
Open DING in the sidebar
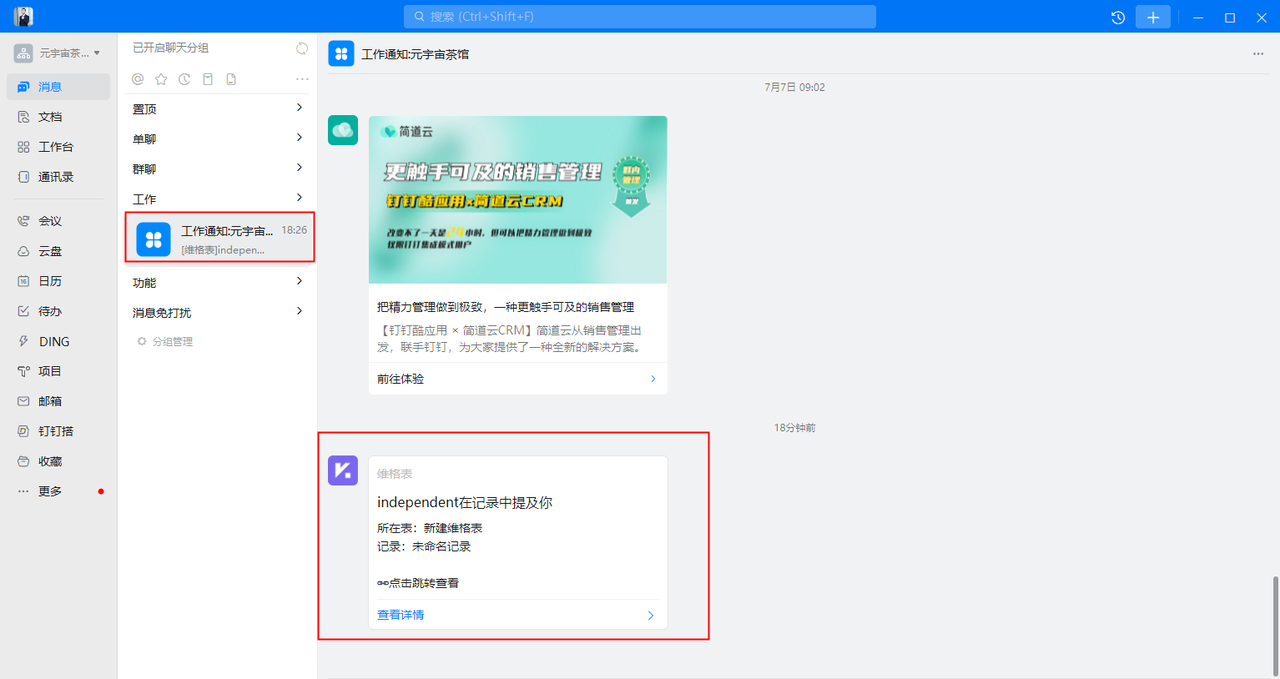coord(59,341)
